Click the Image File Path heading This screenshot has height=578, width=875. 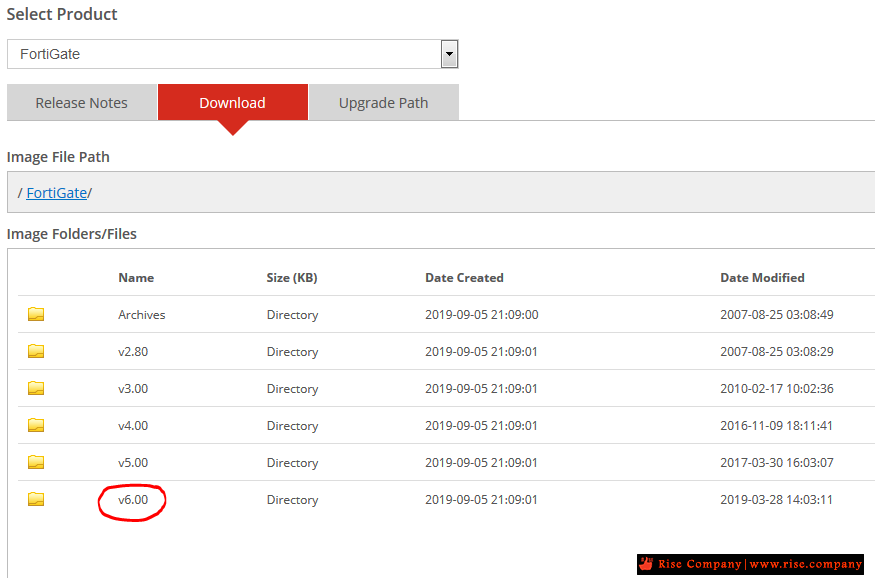(x=58, y=157)
